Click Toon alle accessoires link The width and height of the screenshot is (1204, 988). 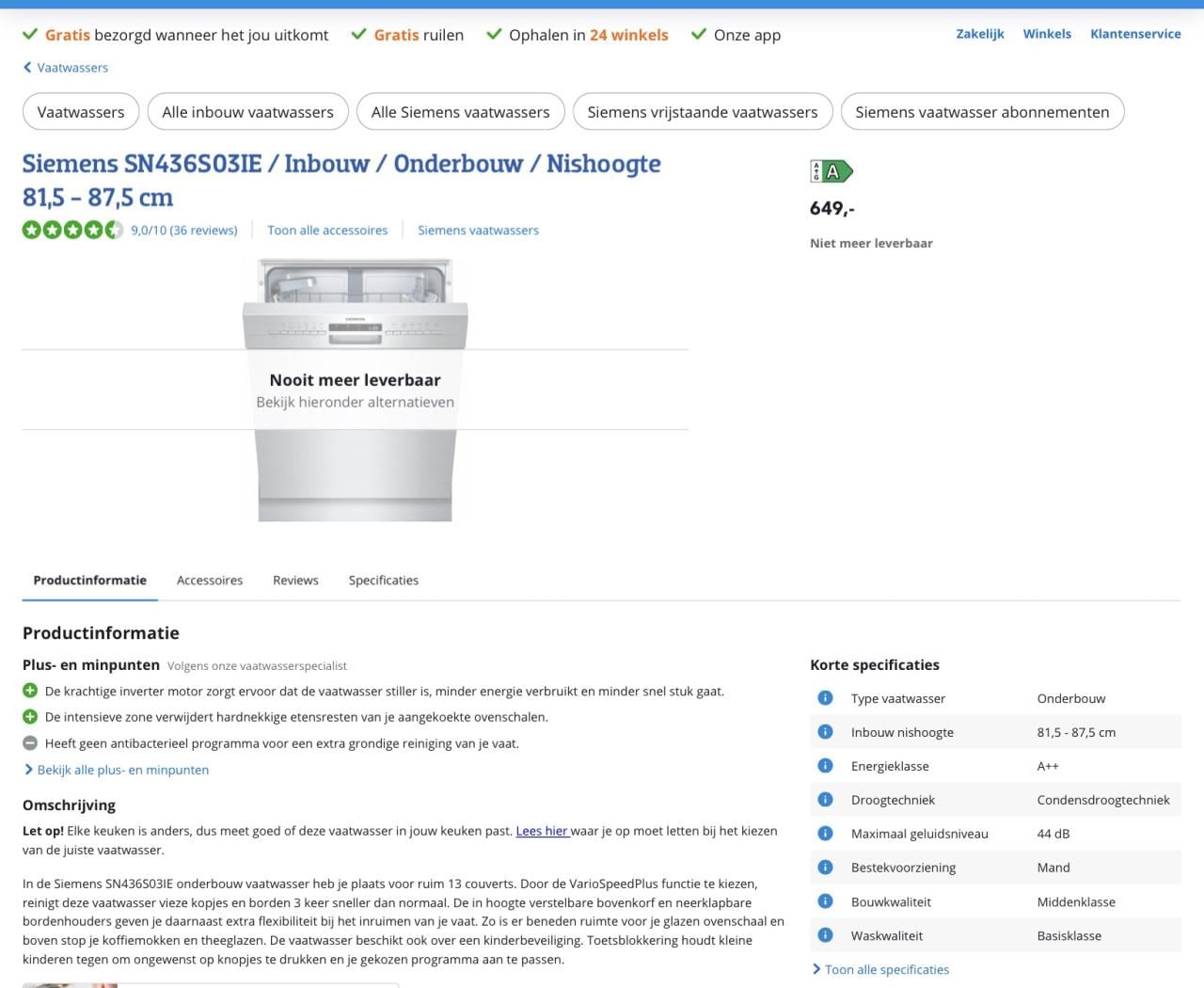(x=327, y=230)
